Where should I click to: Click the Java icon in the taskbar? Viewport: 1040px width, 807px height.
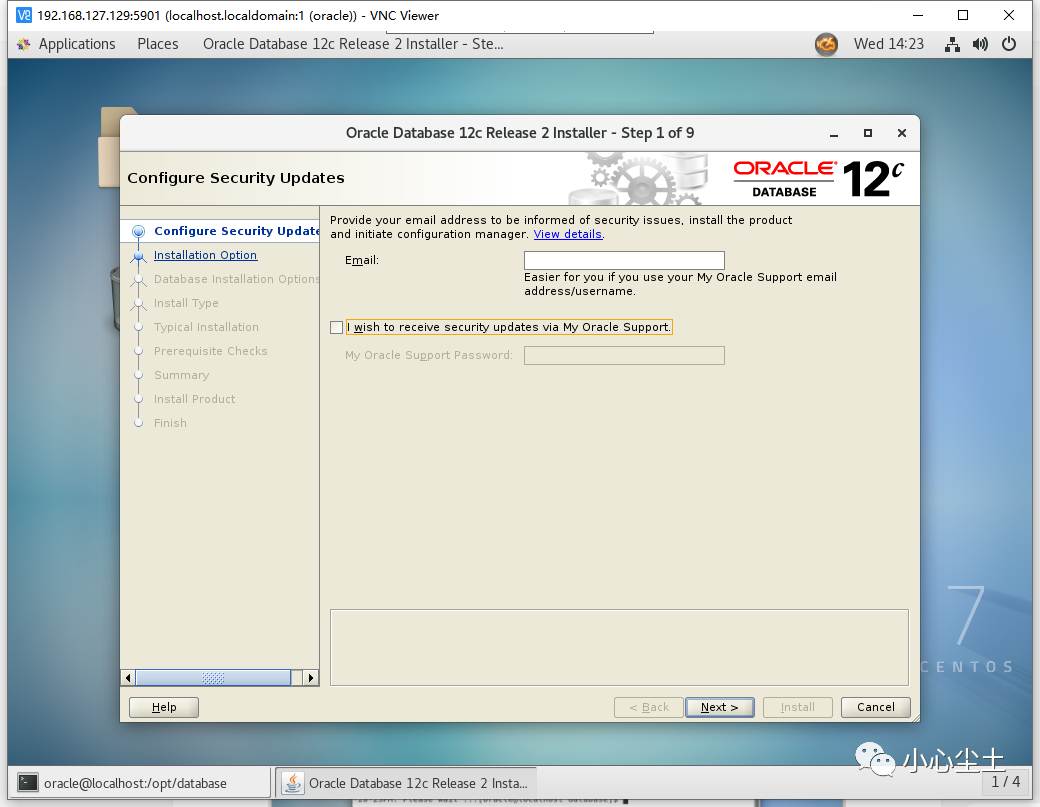pos(292,783)
